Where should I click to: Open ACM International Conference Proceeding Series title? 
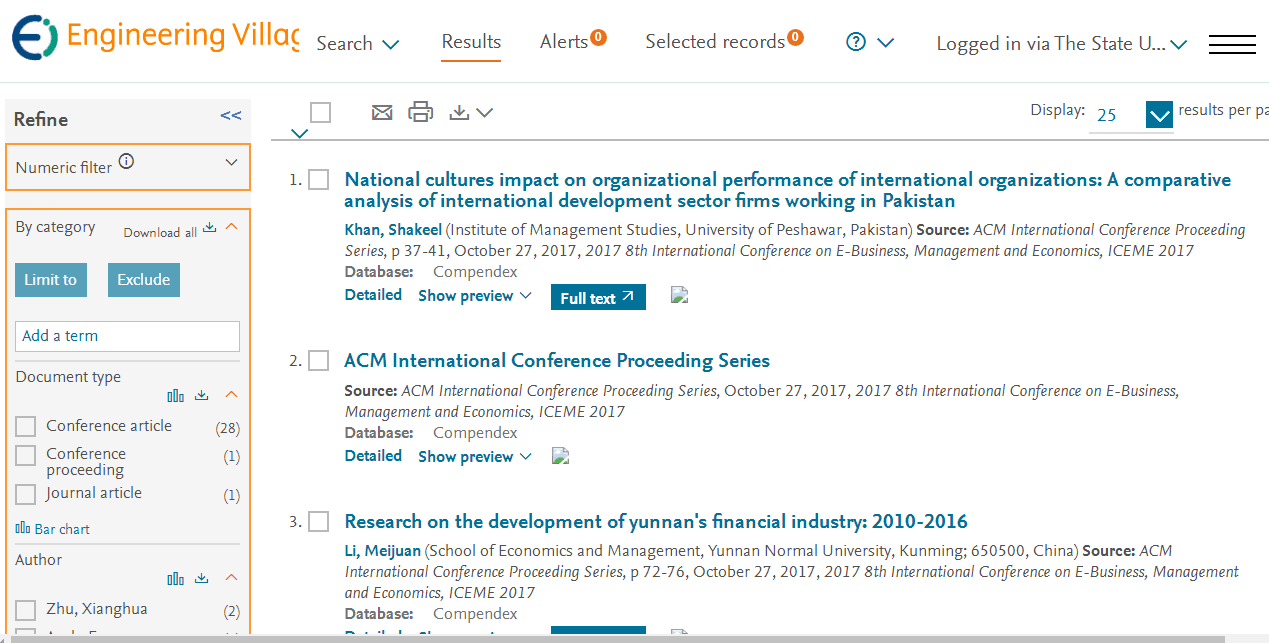(x=557, y=361)
